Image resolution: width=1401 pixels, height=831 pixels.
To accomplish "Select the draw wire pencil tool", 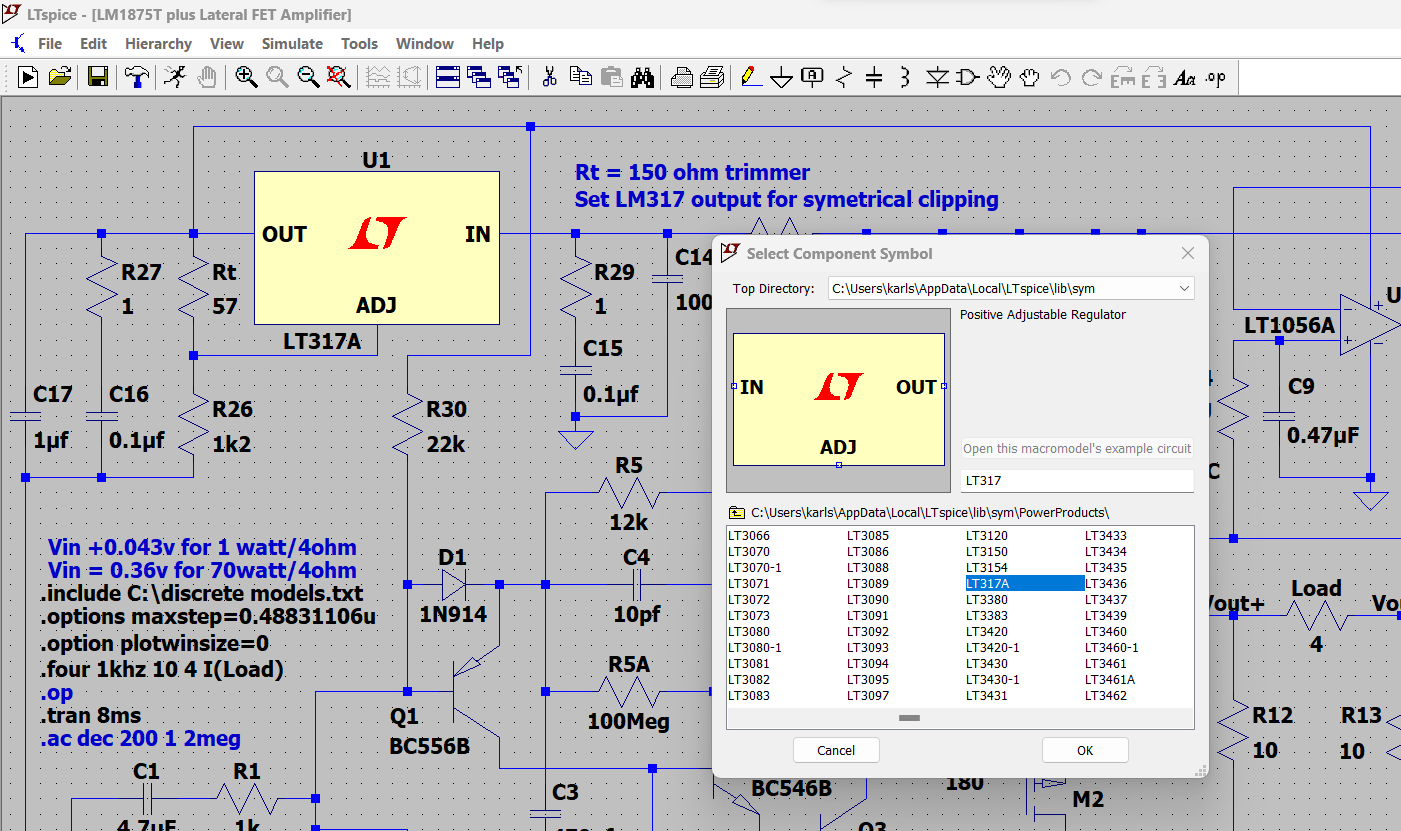I will (751, 76).
